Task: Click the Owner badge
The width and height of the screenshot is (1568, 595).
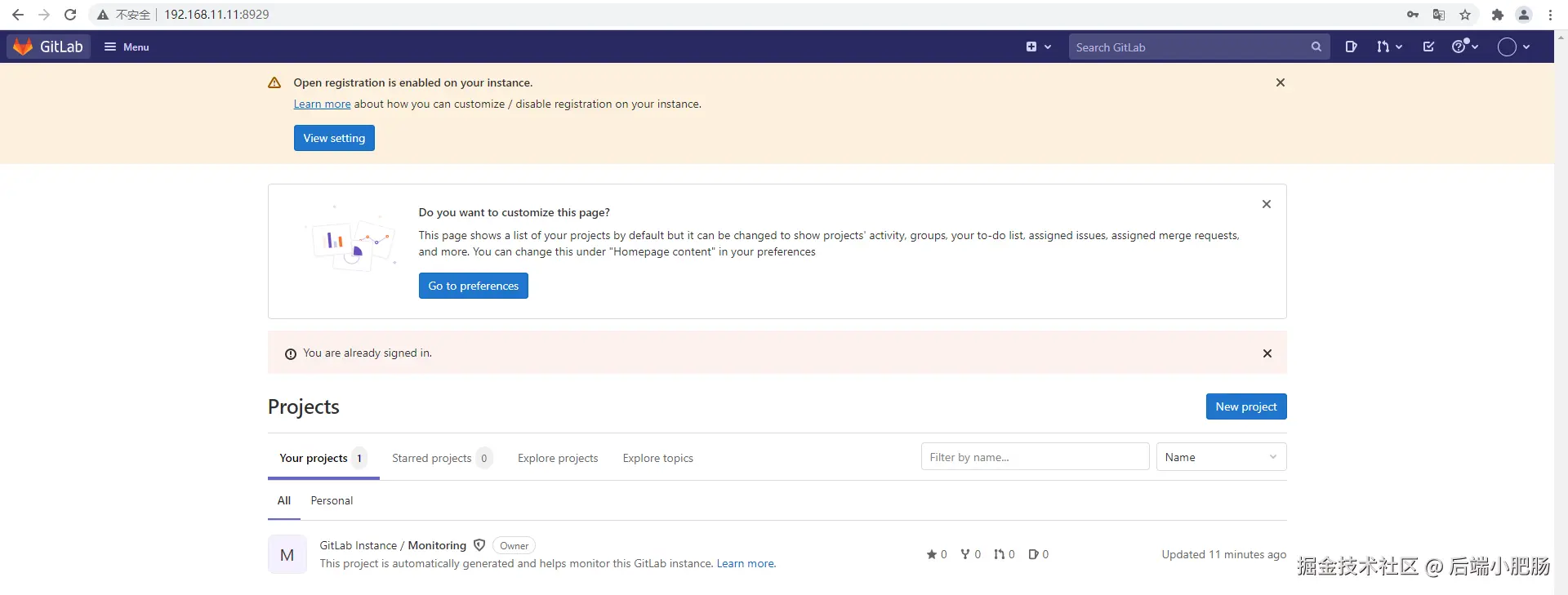Action: 514,546
